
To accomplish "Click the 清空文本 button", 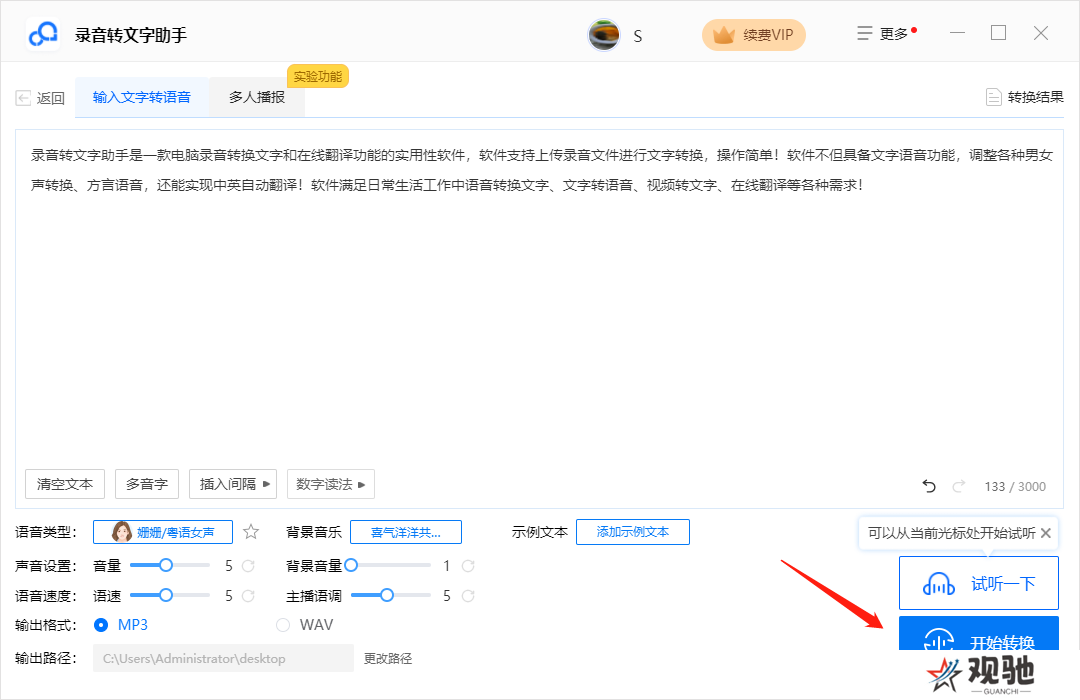I will (x=65, y=484).
